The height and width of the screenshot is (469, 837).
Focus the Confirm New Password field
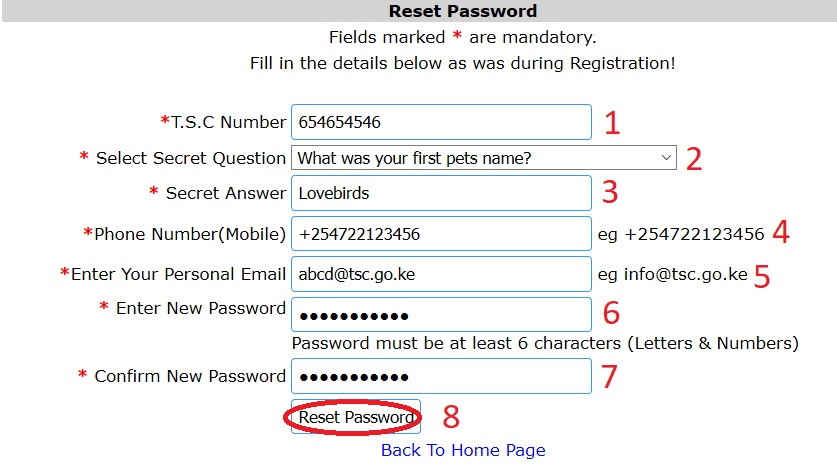[441, 377]
